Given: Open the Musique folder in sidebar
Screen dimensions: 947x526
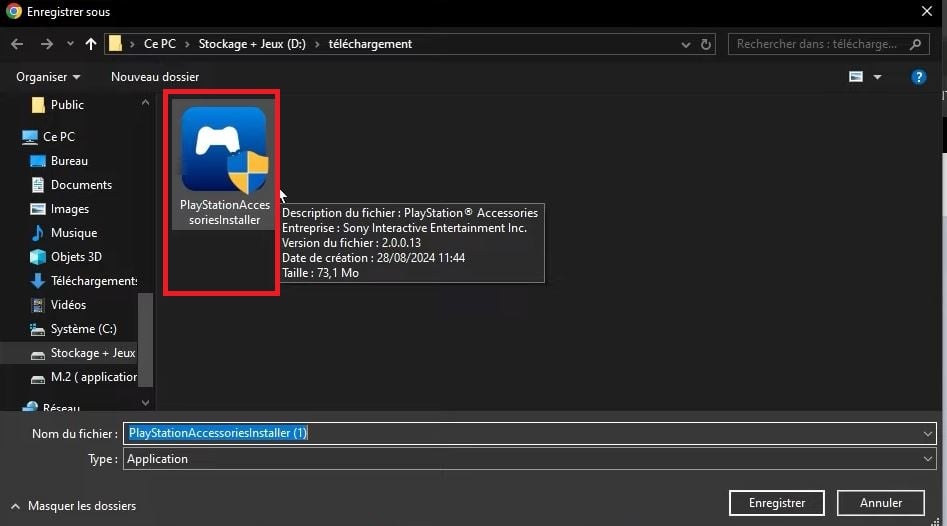Looking at the screenshot, I should [x=73, y=233].
